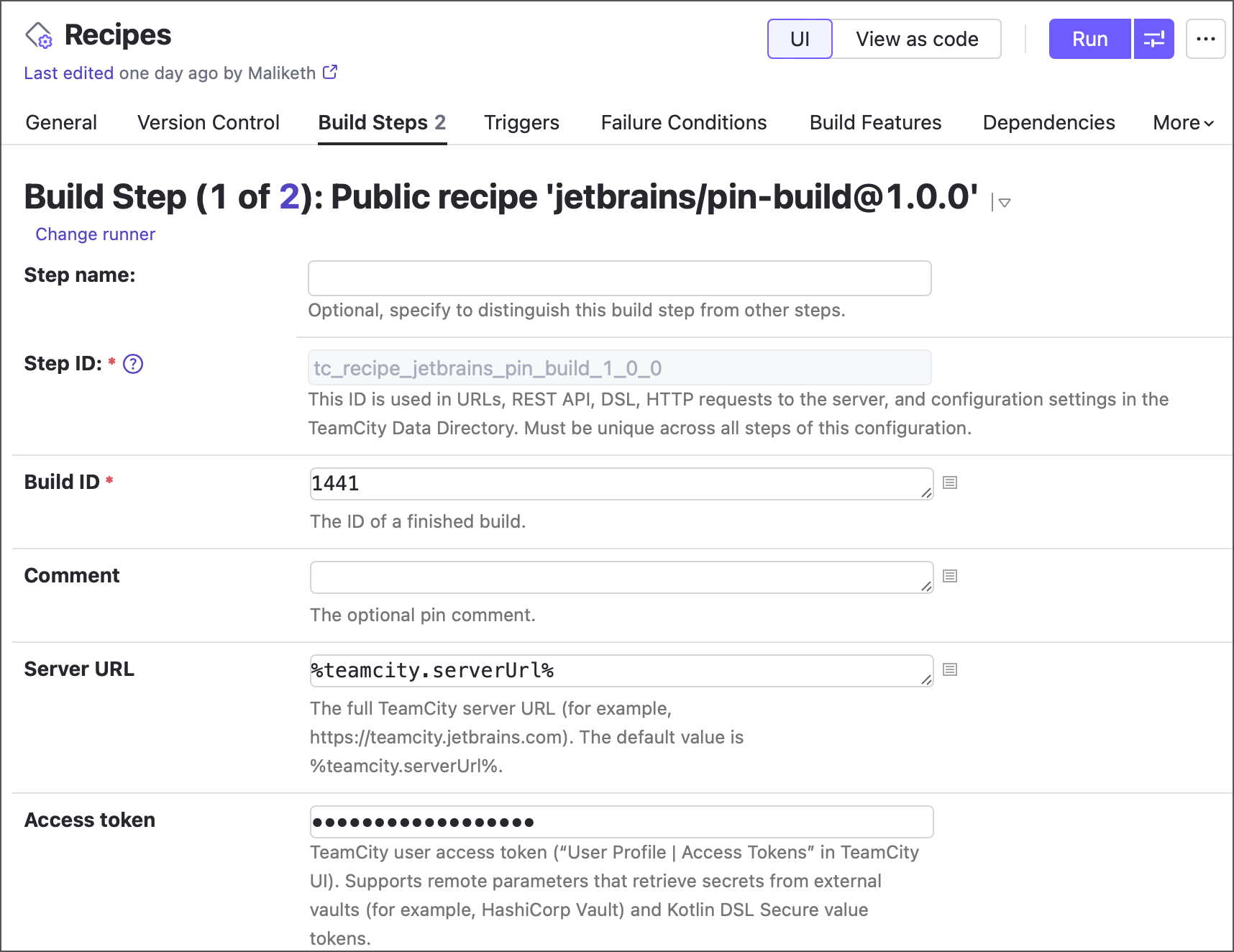1234x952 pixels.
Task: Click the parameter picker icon beside Server URL
Action: (x=949, y=669)
